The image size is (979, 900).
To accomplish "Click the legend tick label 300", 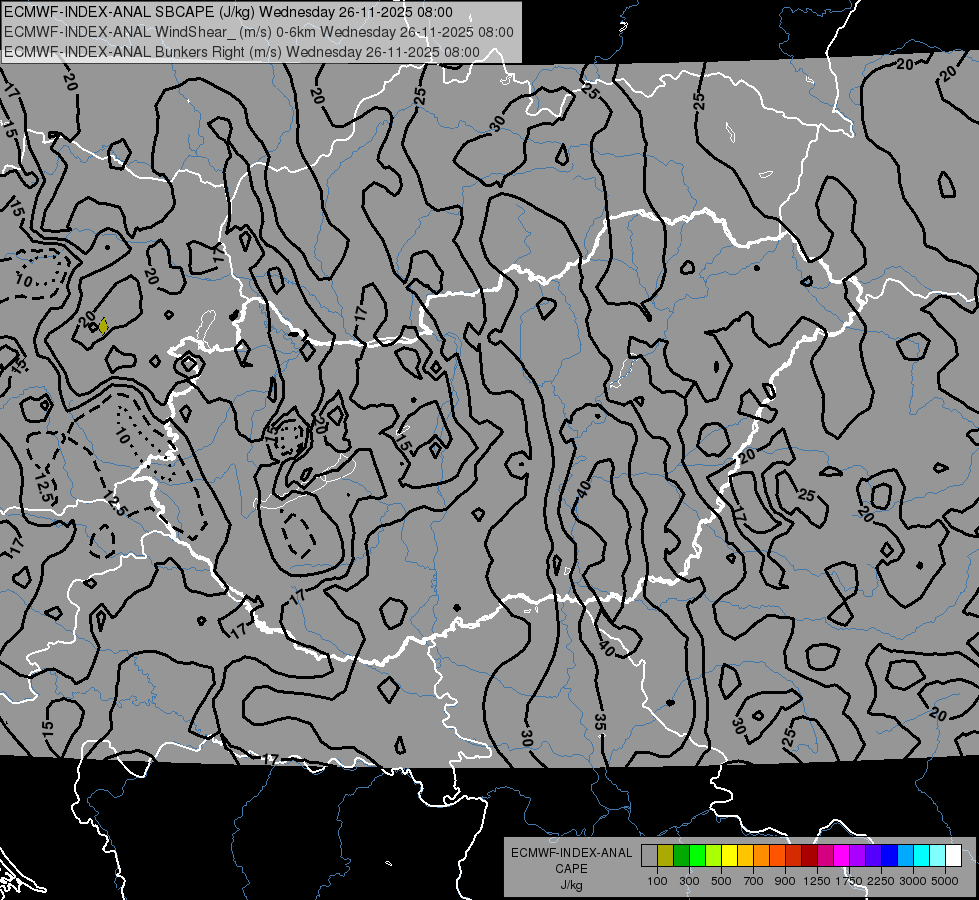I will point(689,881).
